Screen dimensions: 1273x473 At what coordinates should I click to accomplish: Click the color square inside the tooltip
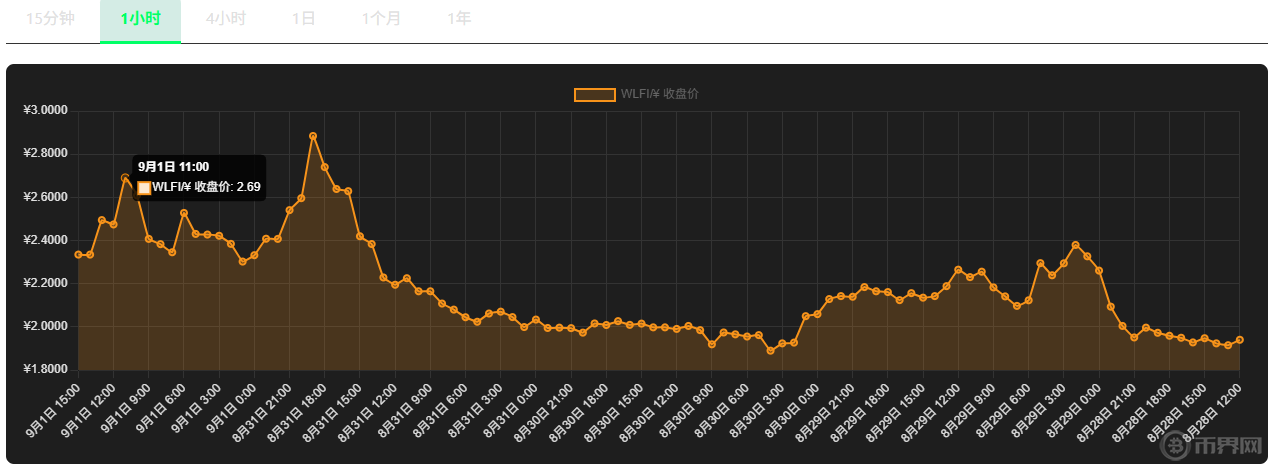pyautogui.click(x=144, y=187)
